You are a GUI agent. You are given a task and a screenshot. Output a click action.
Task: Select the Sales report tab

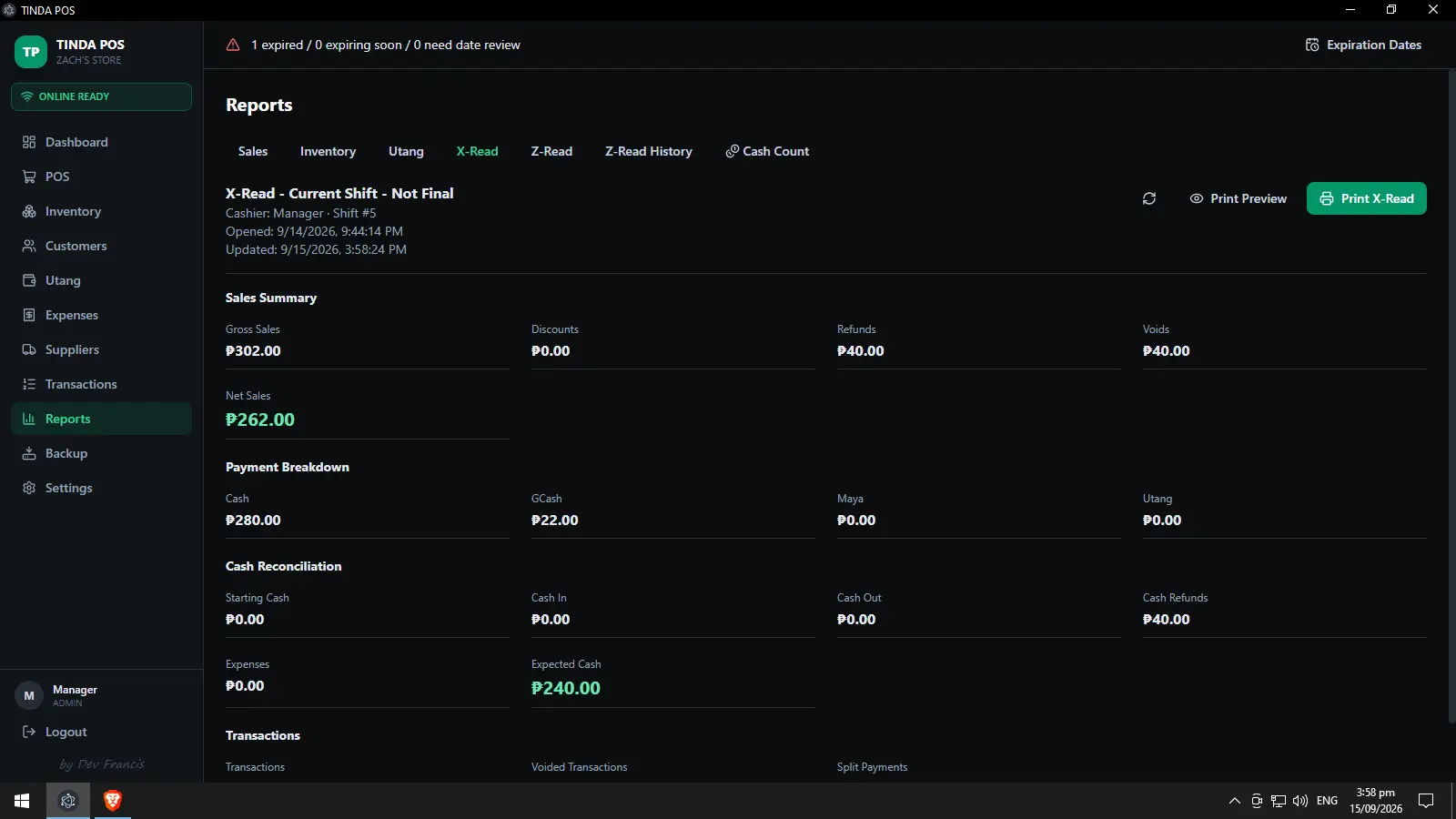tap(253, 151)
